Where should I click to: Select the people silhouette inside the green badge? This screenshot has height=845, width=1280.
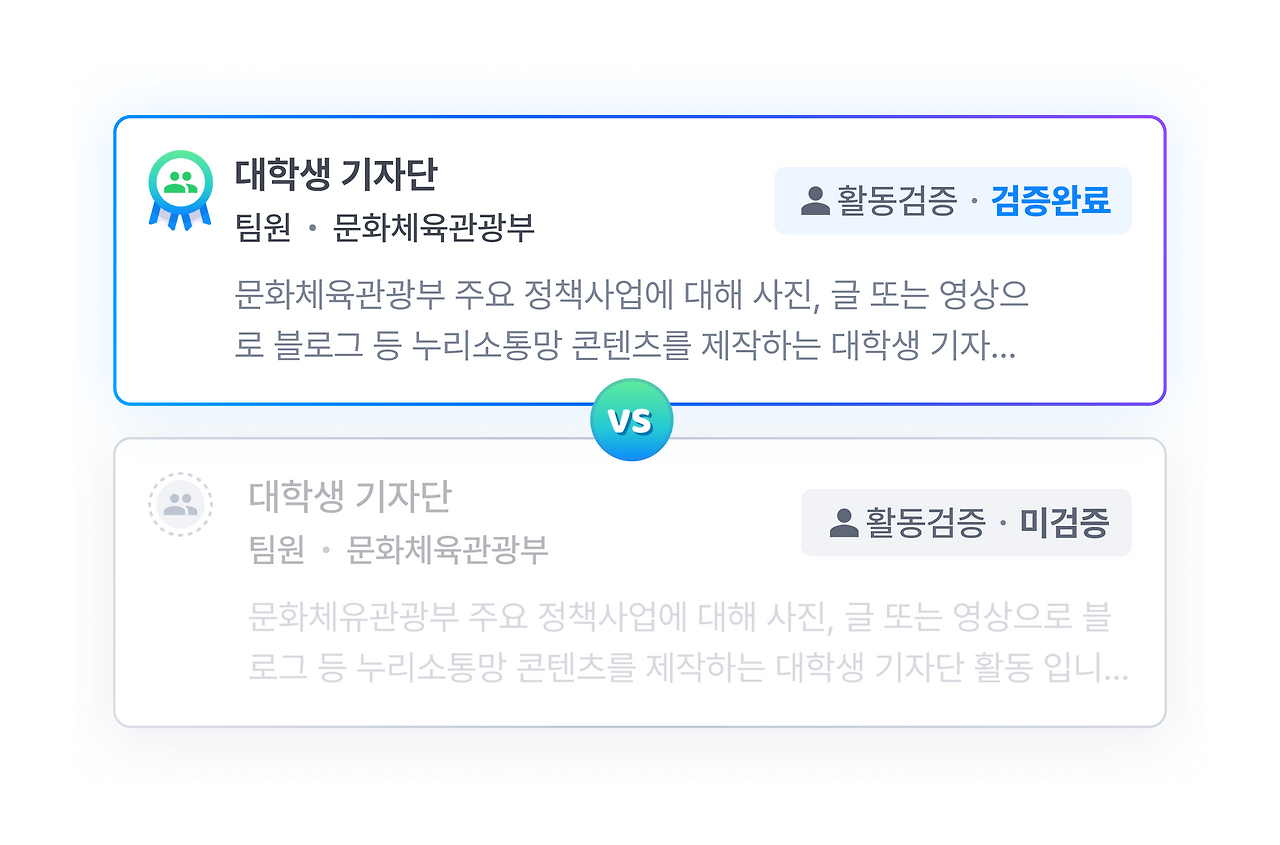179,180
